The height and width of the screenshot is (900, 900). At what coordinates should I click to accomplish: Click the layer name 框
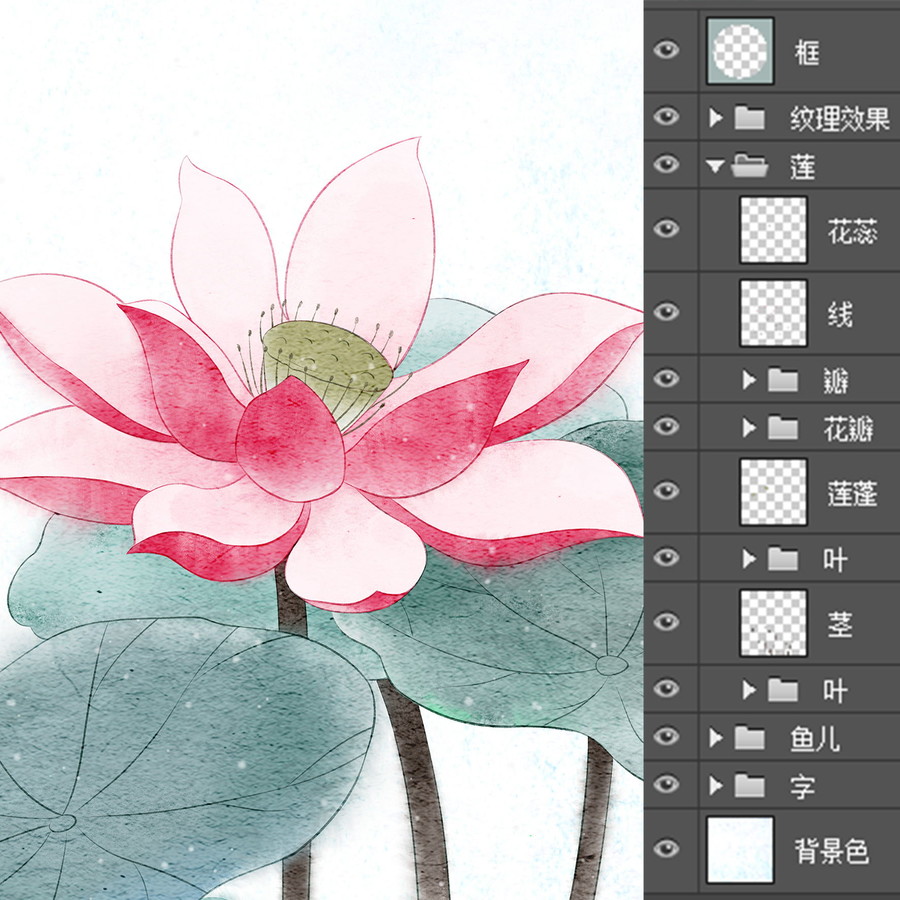click(x=806, y=52)
